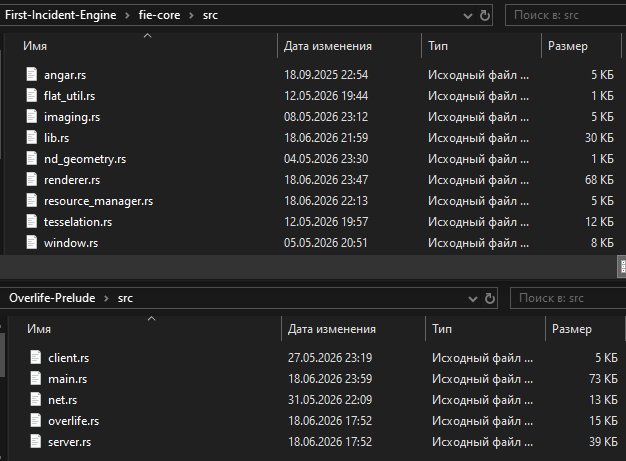The width and height of the screenshot is (626, 461).
Task: Expand chevron after Overlife-Prelude breadcrumb
Action: coord(106,299)
